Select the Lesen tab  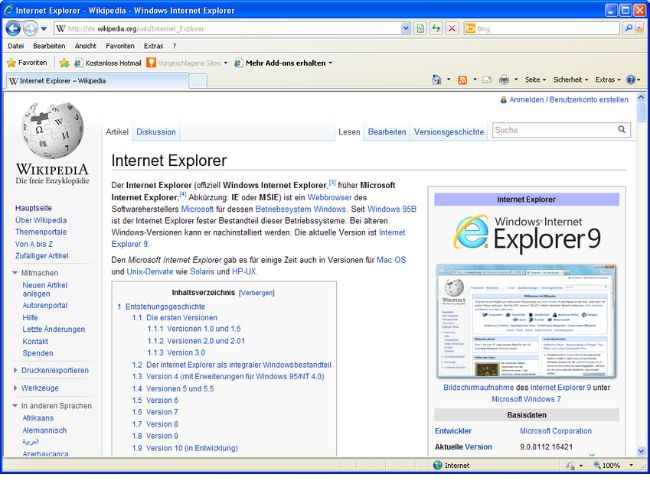[349, 132]
